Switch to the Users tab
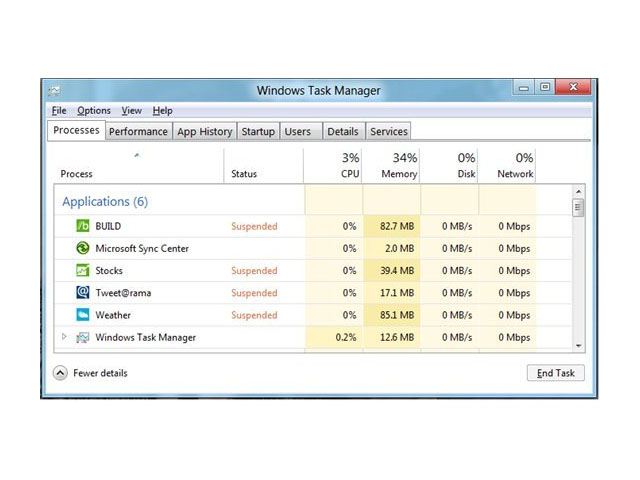640x480 pixels. (x=301, y=131)
